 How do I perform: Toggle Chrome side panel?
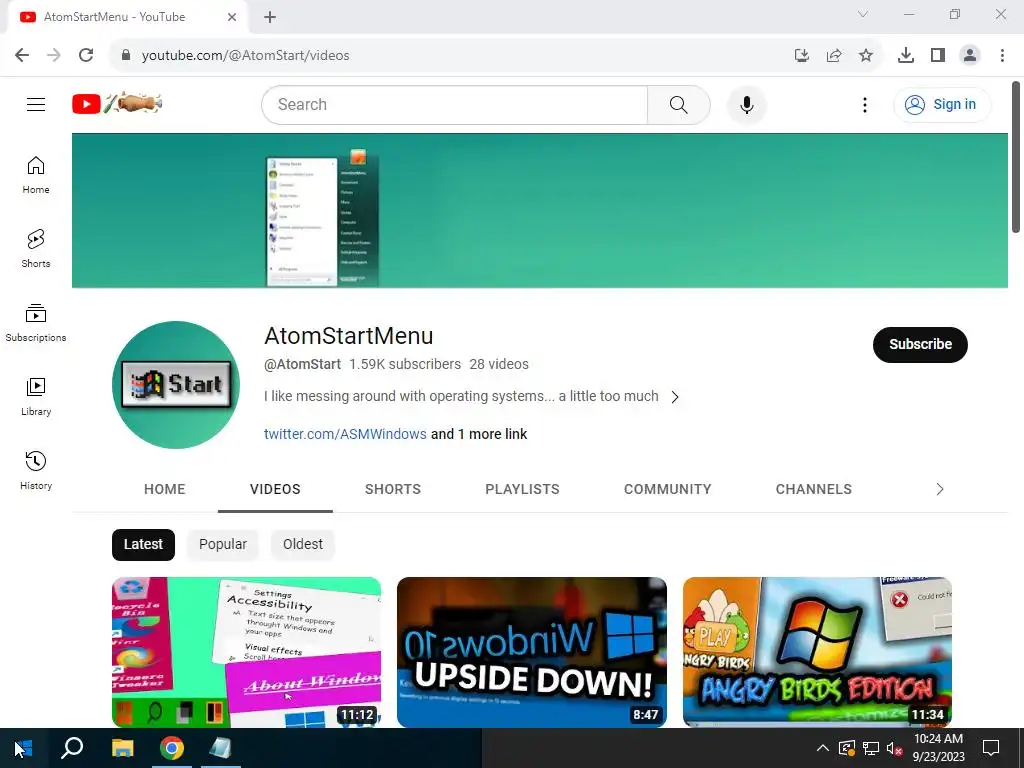click(x=938, y=56)
